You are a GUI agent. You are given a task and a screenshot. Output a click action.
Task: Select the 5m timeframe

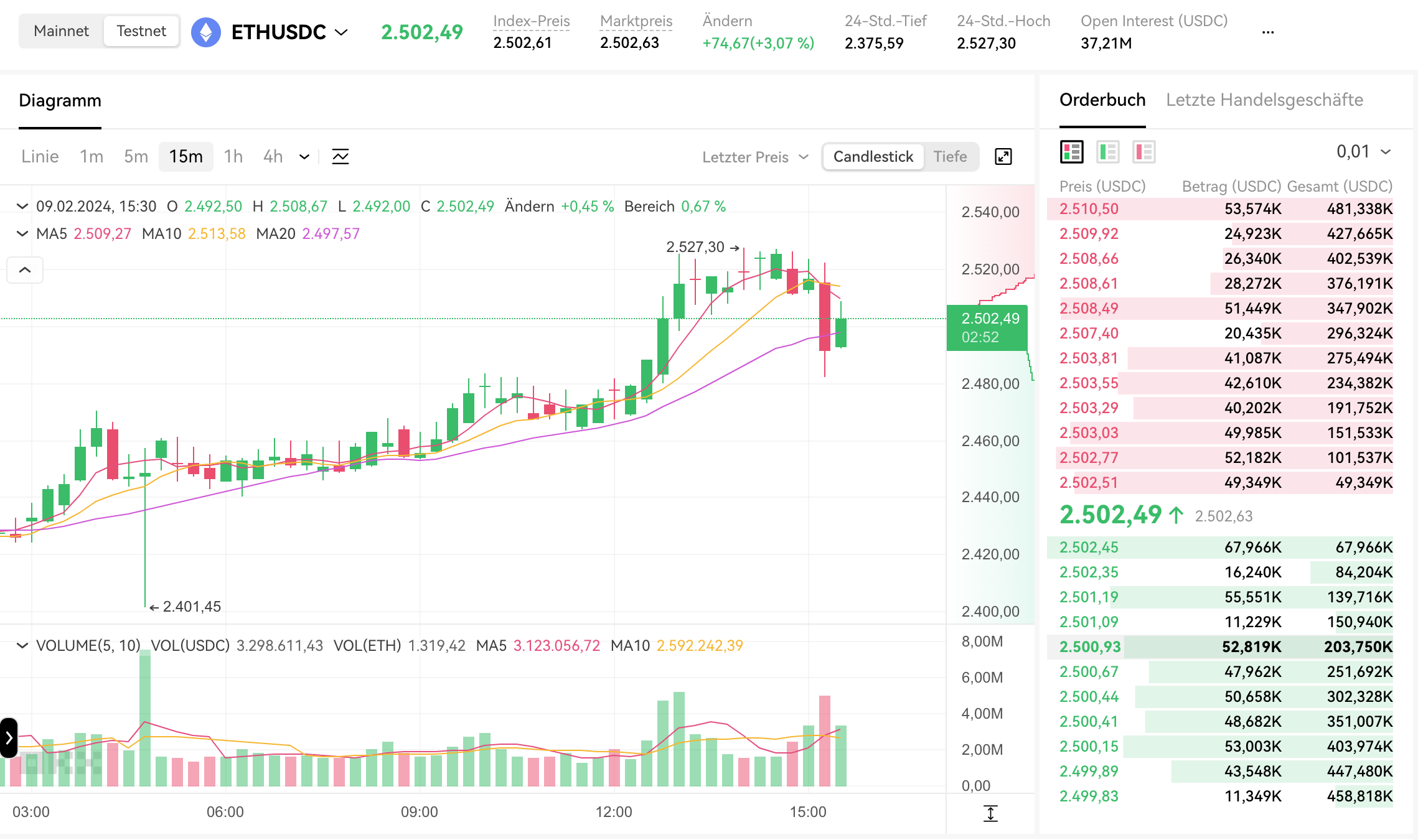point(136,157)
